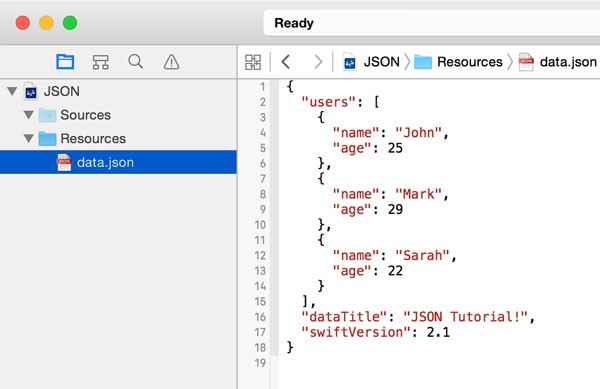
Task: Click "name" key on line 12
Action: (x=356, y=256)
